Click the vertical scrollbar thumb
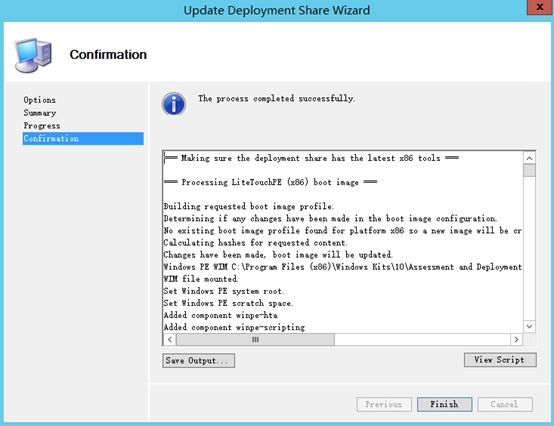554x426 pixels. 529,170
